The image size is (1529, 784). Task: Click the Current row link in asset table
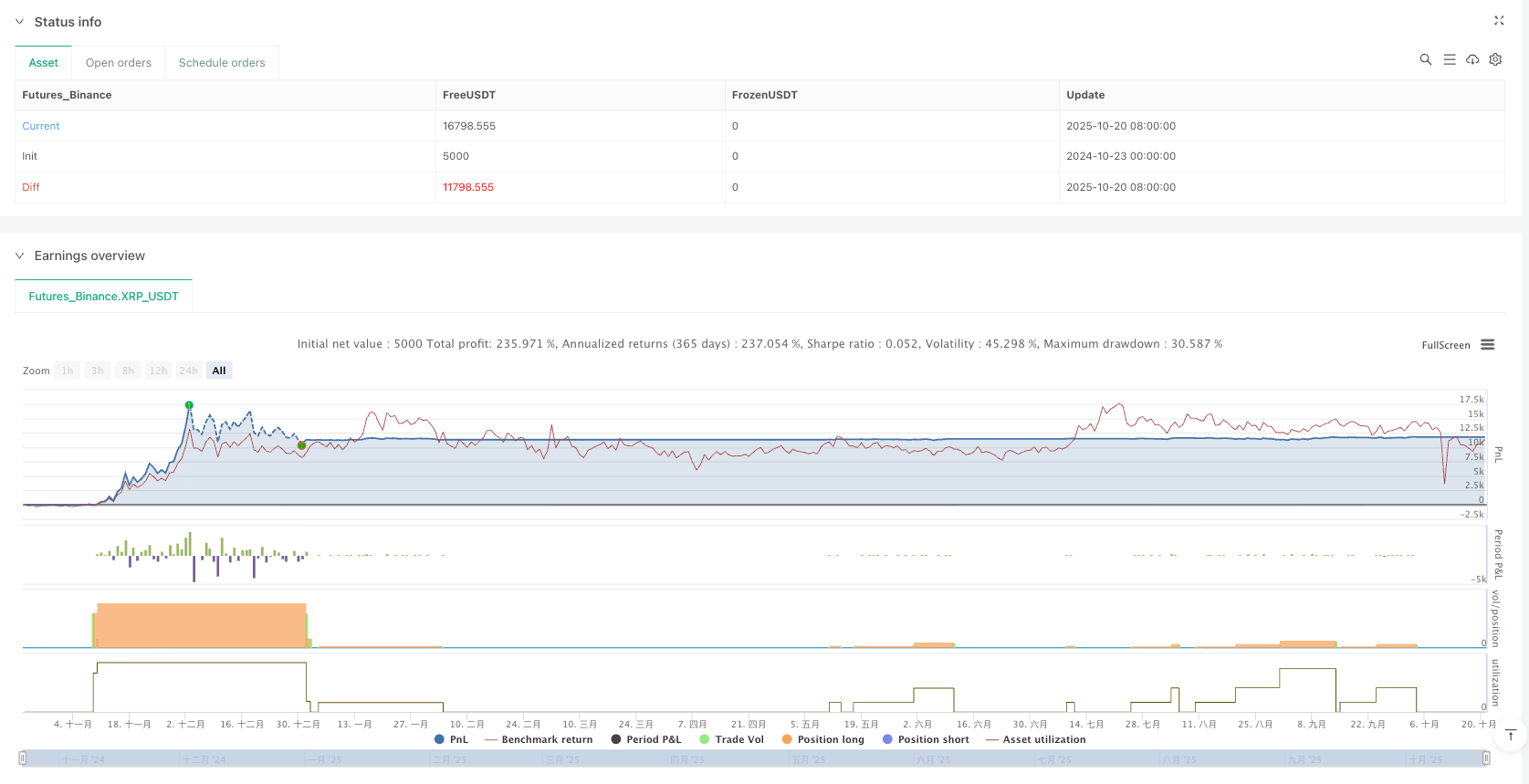[x=41, y=126]
